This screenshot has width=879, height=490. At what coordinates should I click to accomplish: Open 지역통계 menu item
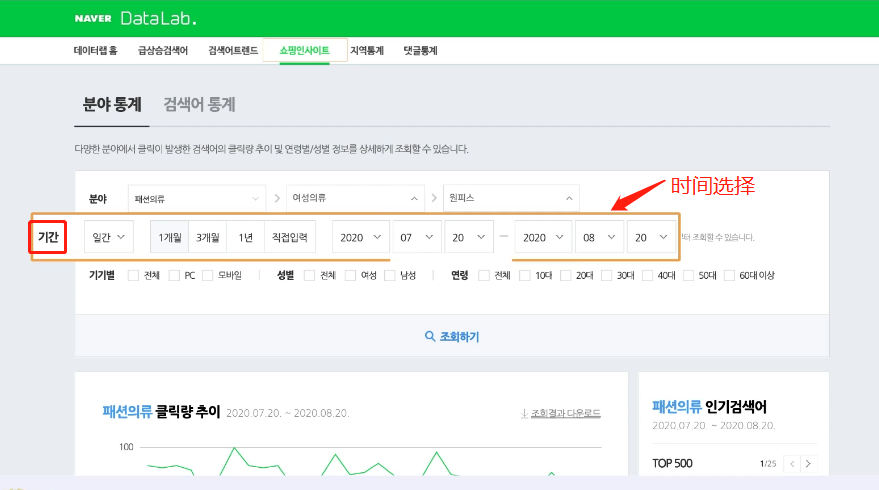tap(367, 50)
